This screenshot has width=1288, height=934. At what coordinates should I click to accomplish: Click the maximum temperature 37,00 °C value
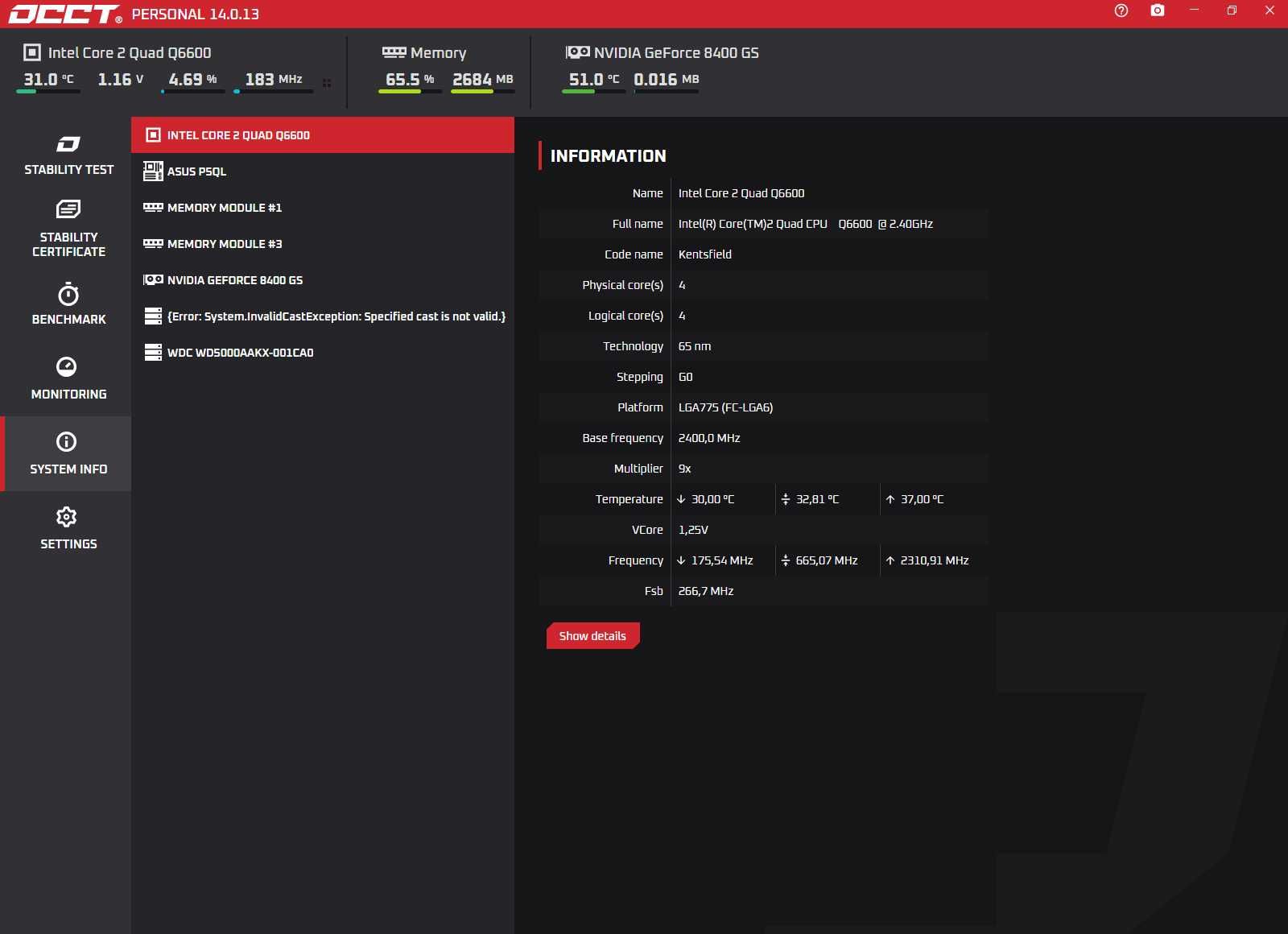(922, 499)
